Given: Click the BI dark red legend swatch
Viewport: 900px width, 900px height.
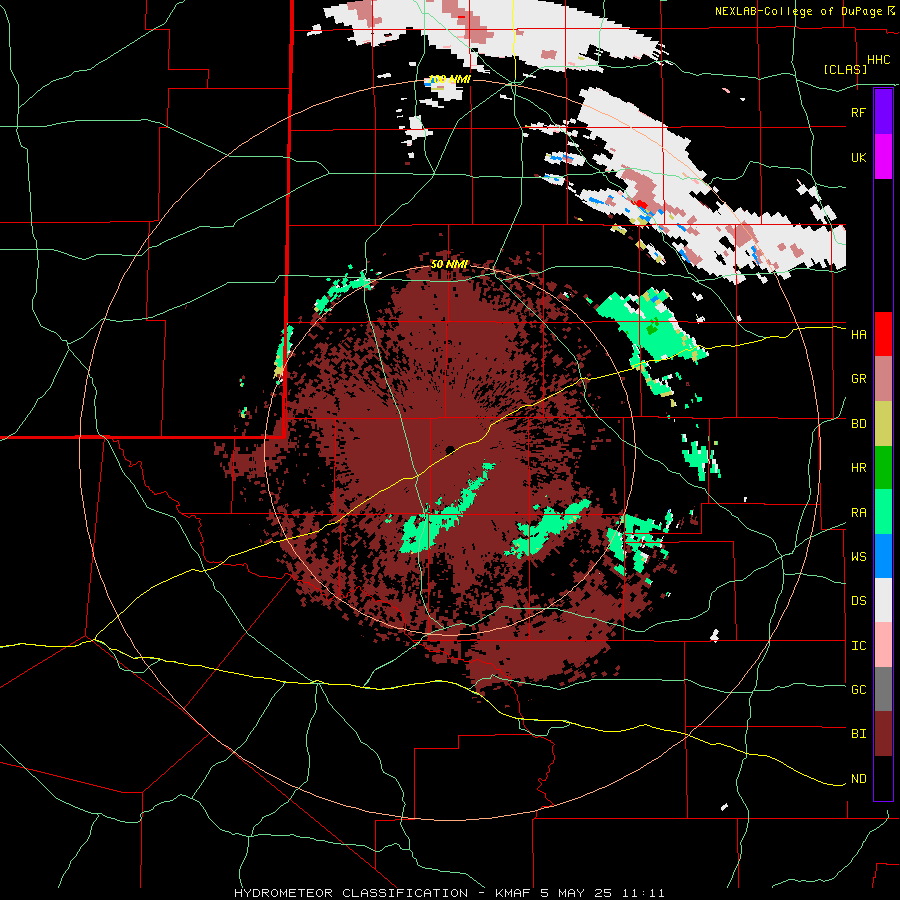Looking at the screenshot, I should [883, 734].
